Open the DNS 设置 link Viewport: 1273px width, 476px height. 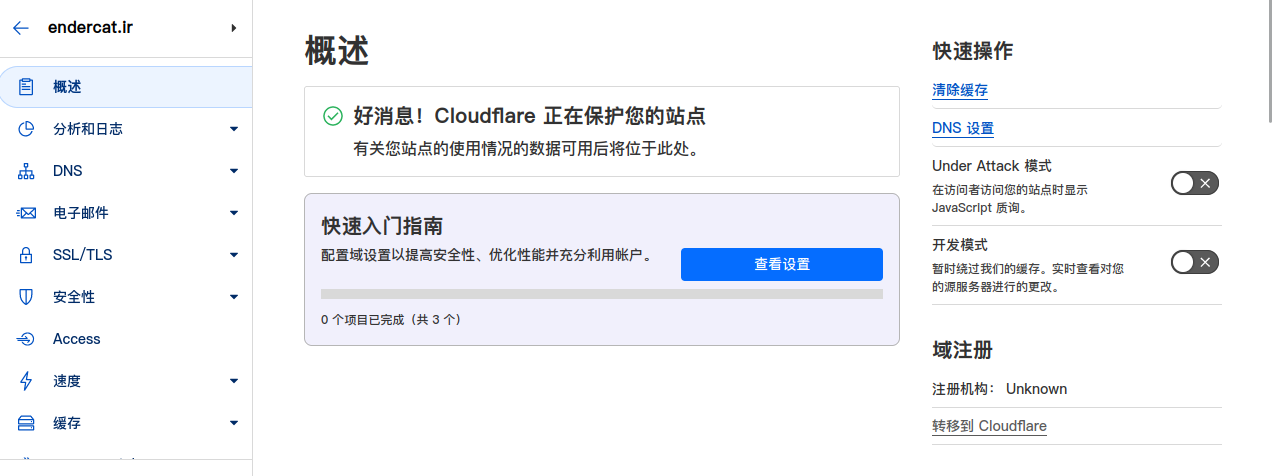point(963,128)
